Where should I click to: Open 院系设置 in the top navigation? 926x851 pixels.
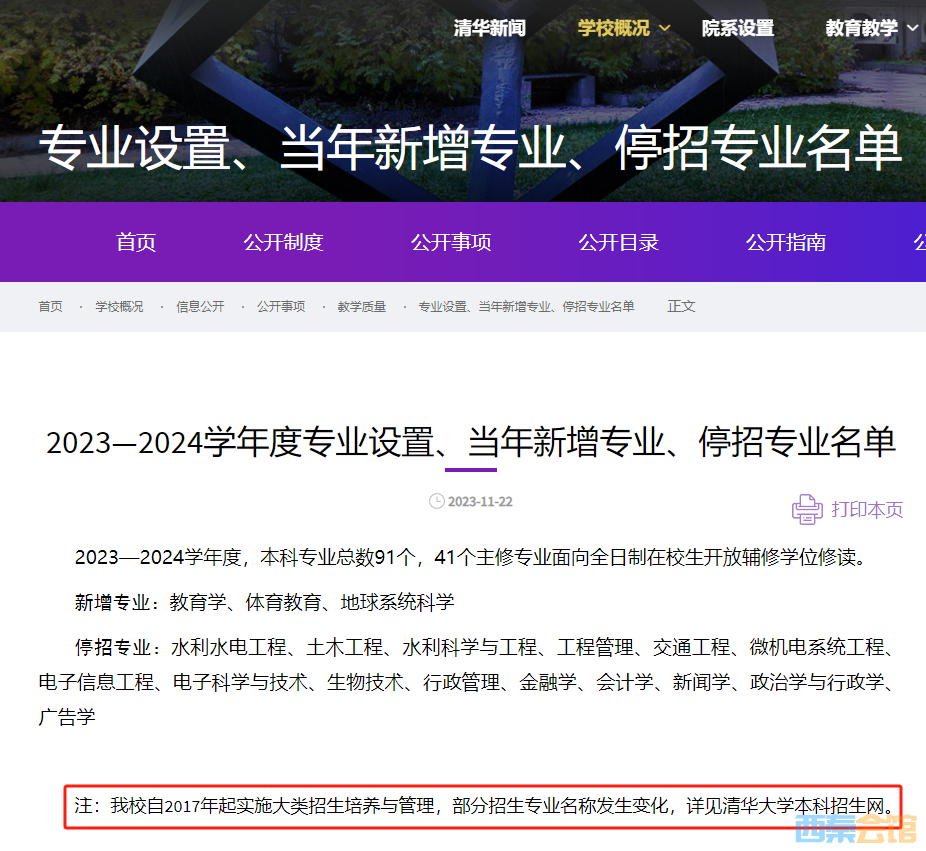click(737, 28)
